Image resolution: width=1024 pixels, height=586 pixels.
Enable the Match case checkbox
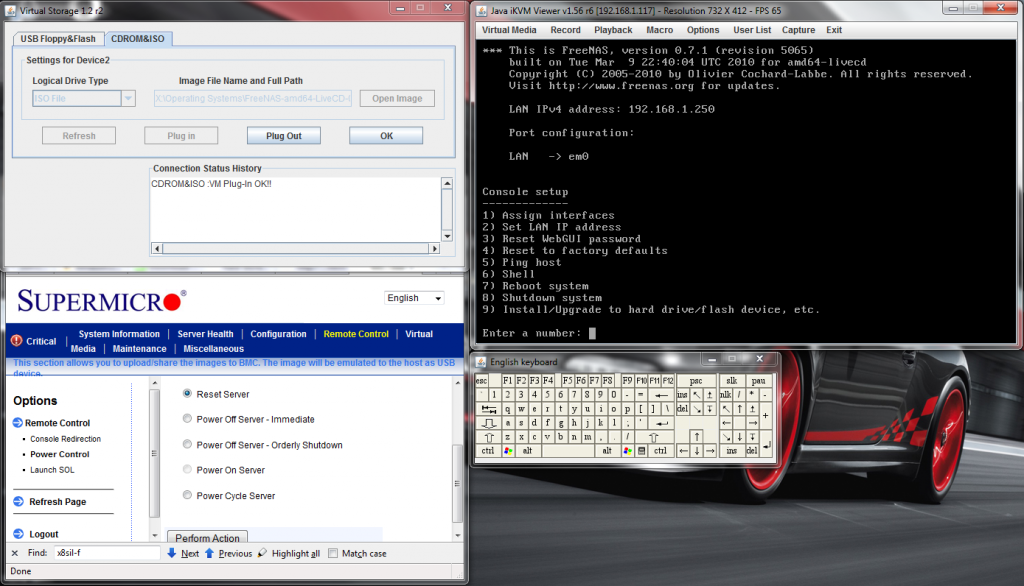click(333, 553)
